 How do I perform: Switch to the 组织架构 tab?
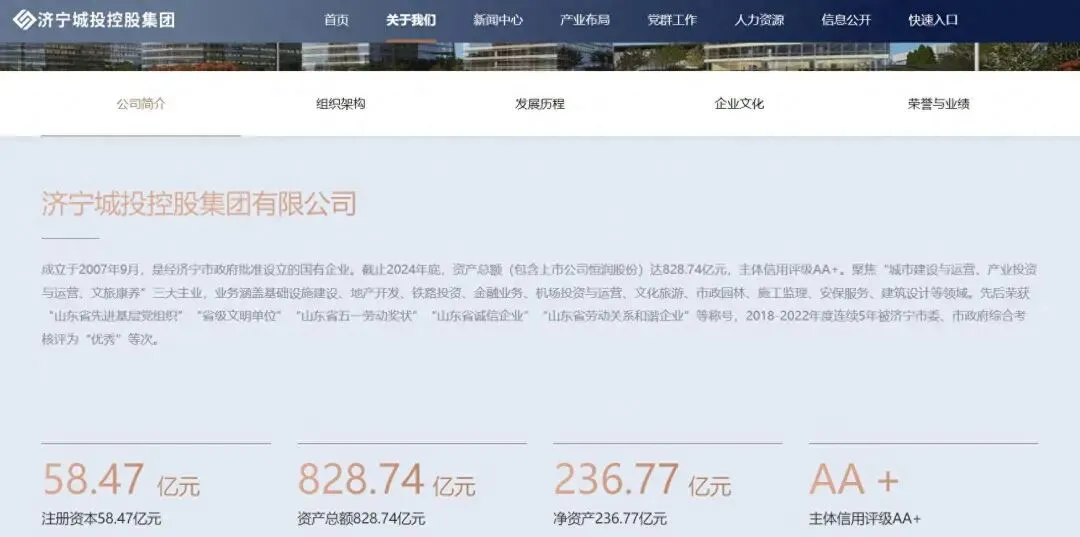(340, 104)
